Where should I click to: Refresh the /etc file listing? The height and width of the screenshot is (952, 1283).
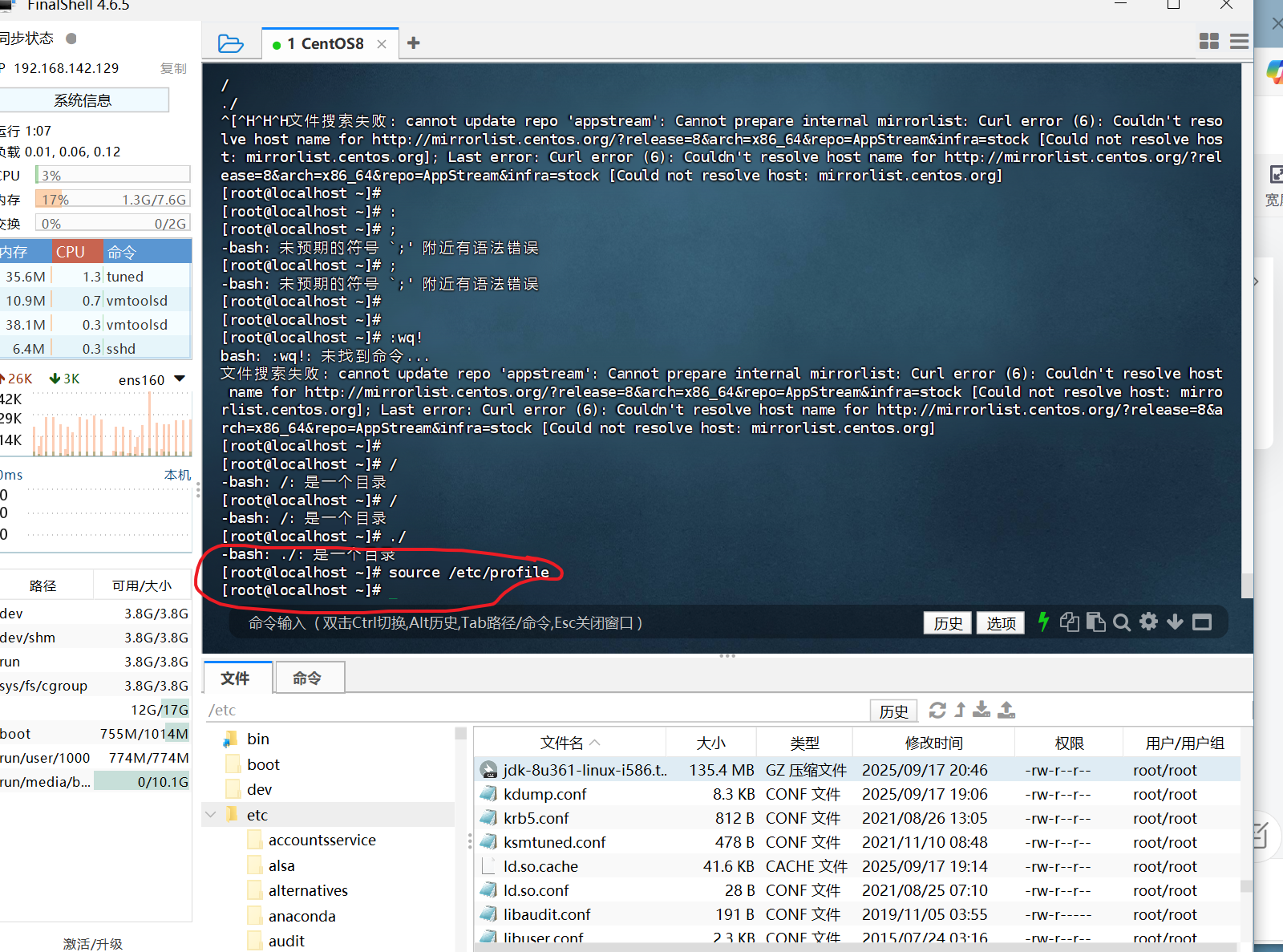[x=937, y=710]
